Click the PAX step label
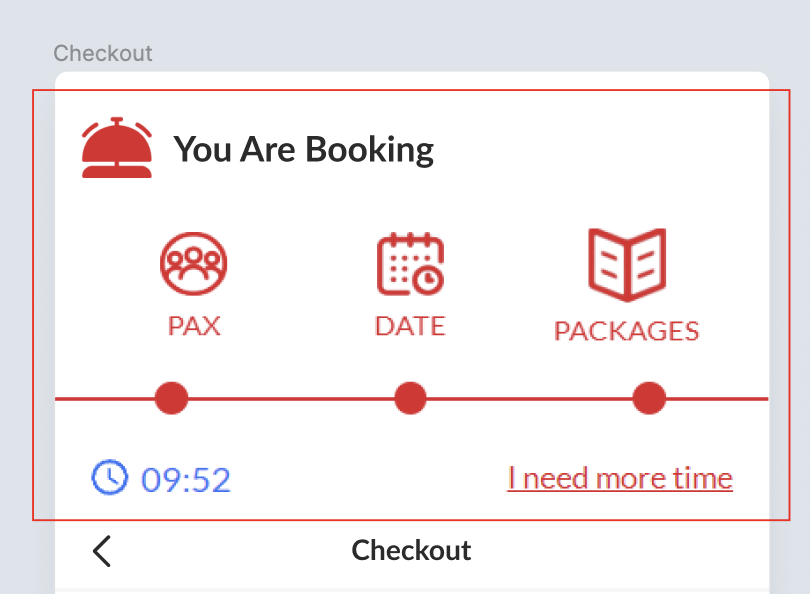This screenshot has width=810, height=594. 194,326
